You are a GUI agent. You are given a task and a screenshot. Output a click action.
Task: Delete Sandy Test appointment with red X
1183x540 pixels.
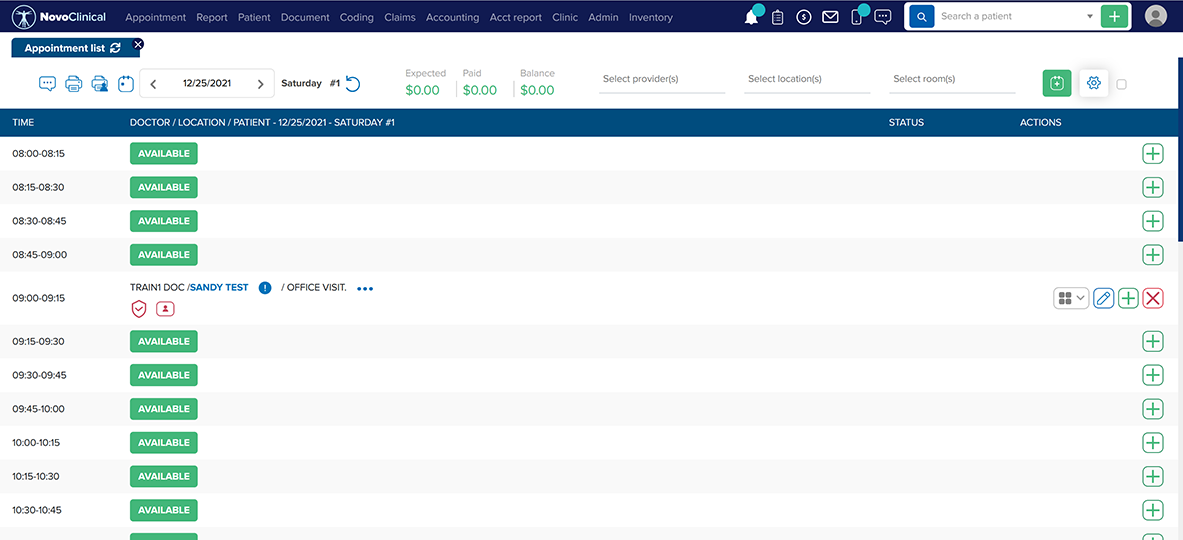[x=1153, y=298]
